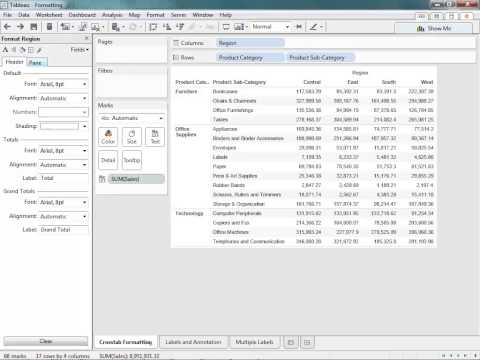
Task: Click the Totals Label input field
Action: 64,178
